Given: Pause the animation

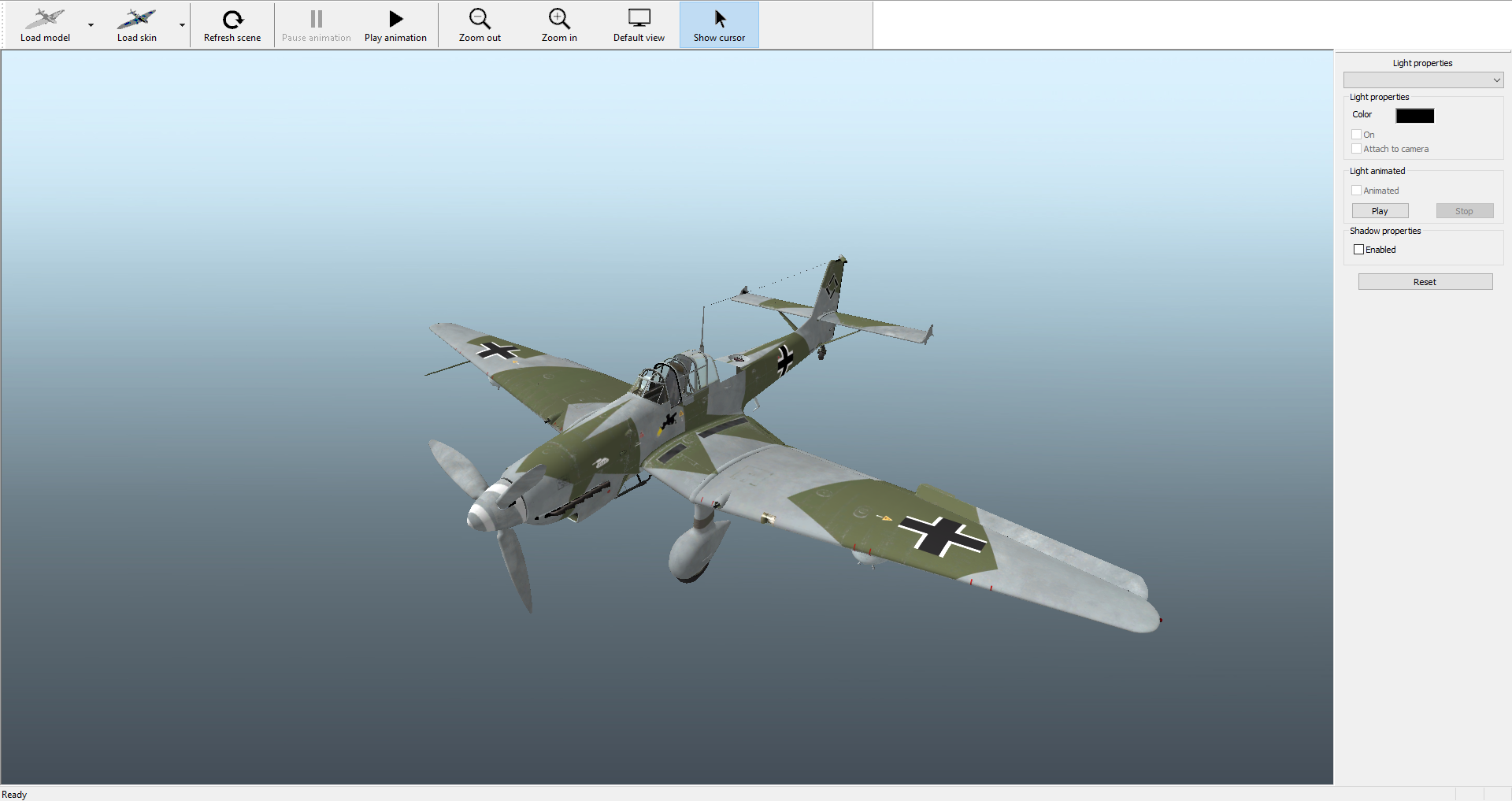Looking at the screenshot, I should tap(316, 25).
